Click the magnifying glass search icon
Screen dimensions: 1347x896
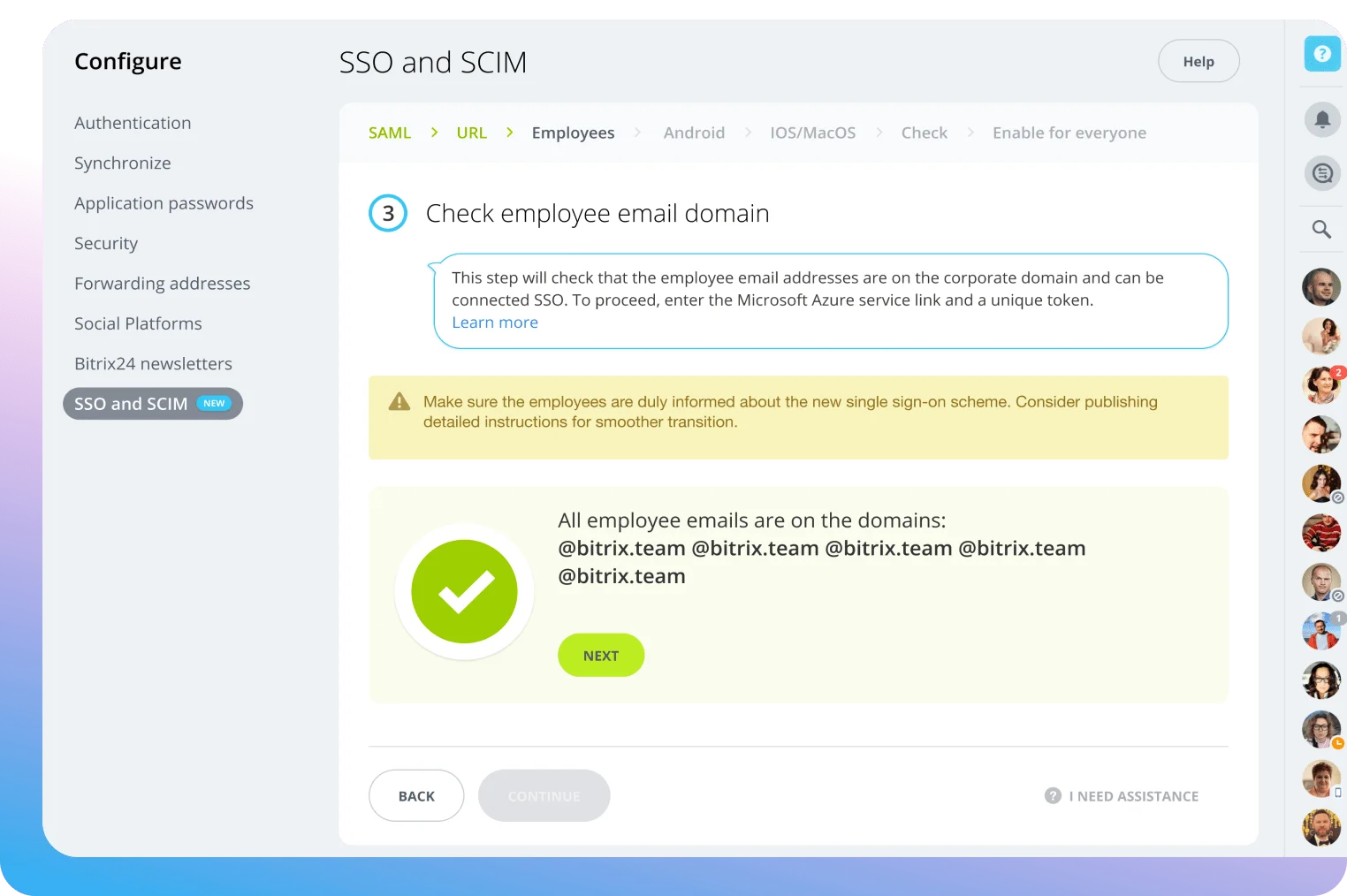coord(1322,230)
